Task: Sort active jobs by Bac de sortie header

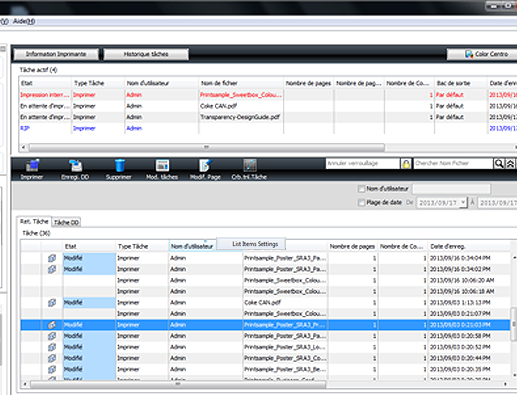Action: tap(460, 83)
